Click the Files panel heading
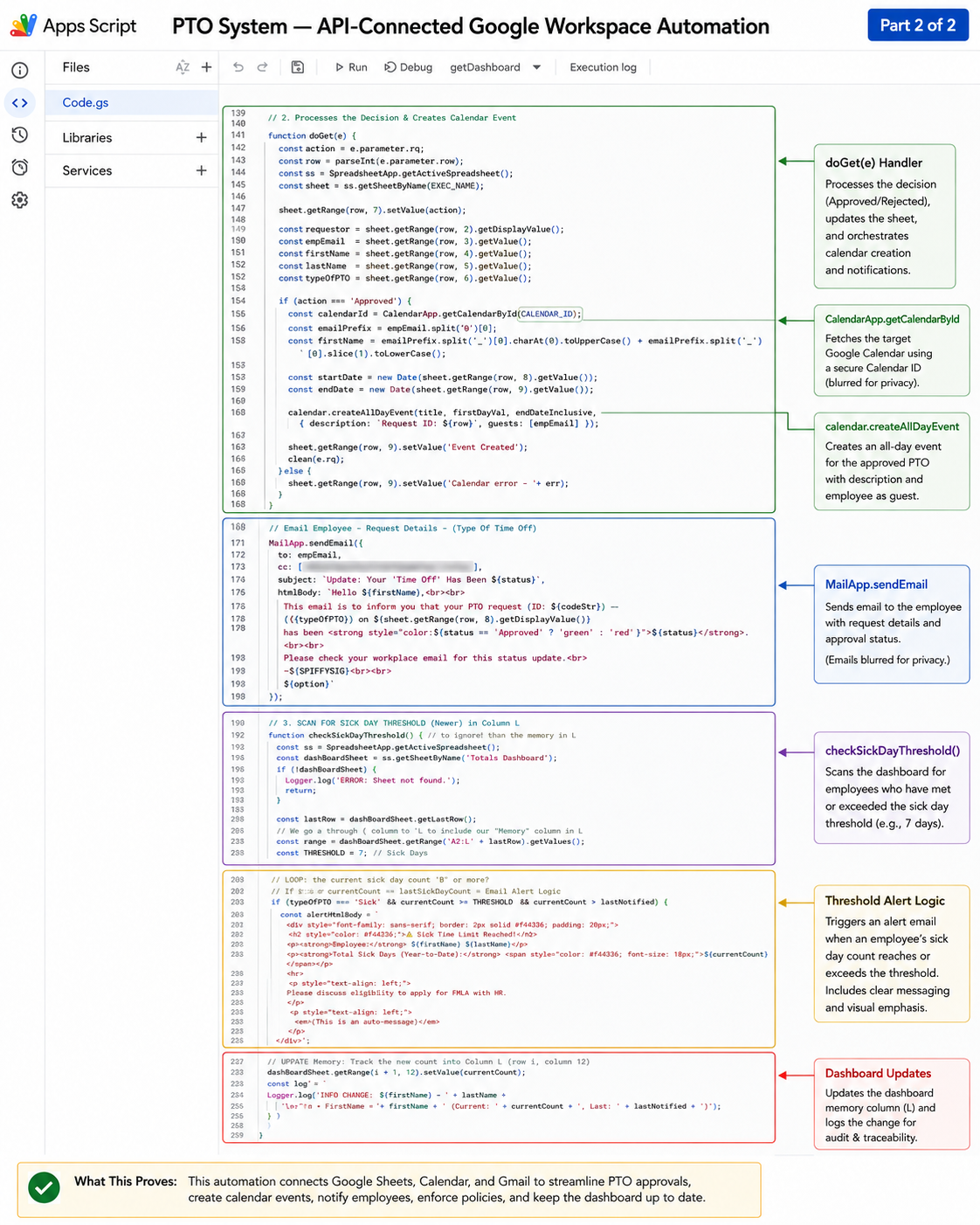Screen dimensions: 980x1225 (x=76, y=67)
